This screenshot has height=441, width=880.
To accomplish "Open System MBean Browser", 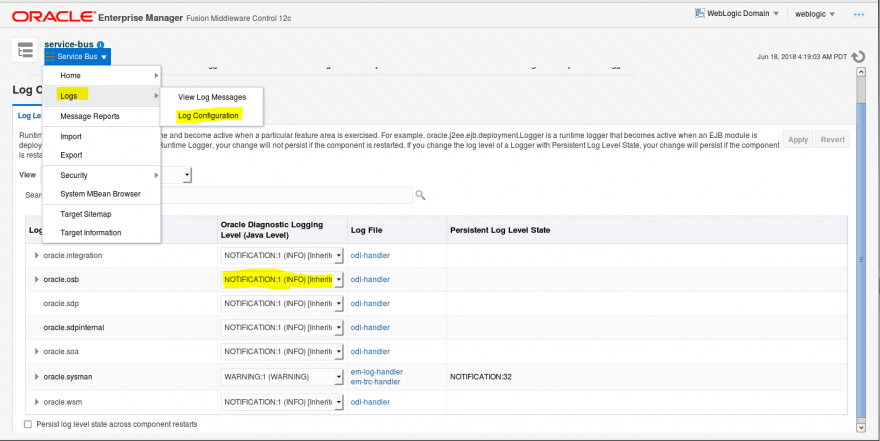I will 102,194.
